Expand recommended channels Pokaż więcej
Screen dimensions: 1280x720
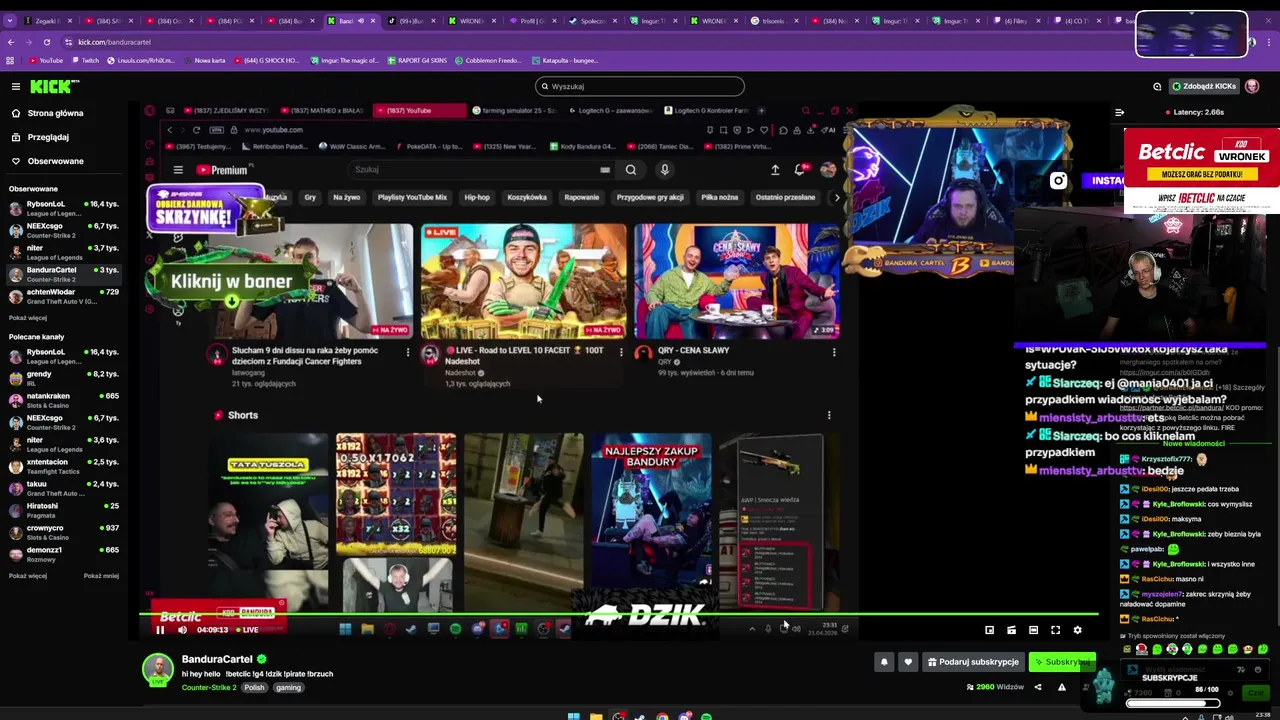pyautogui.click(x=28, y=576)
